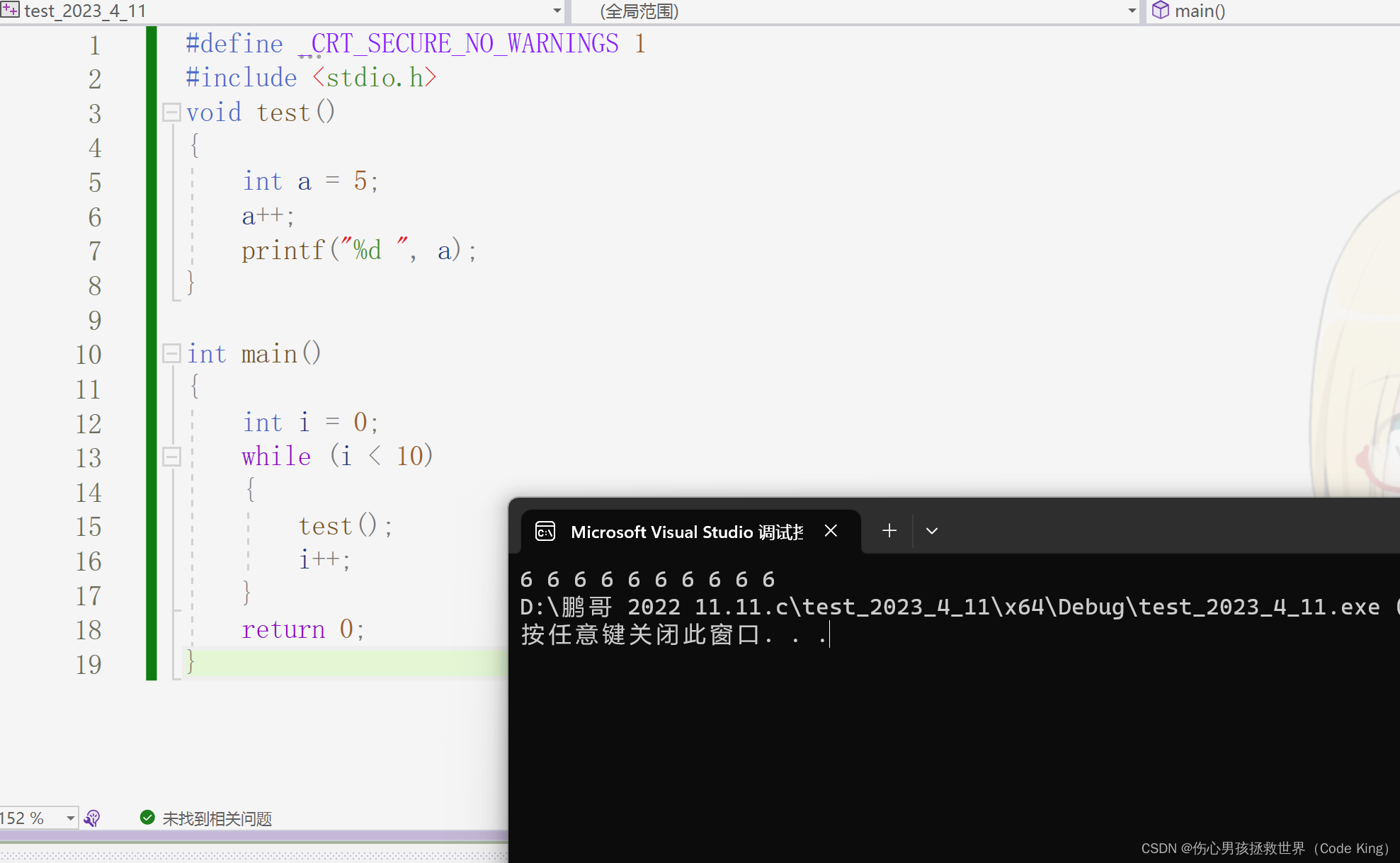Open a new console tab with plus
The height and width of the screenshot is (863, 1400).
tap(889, 531)
